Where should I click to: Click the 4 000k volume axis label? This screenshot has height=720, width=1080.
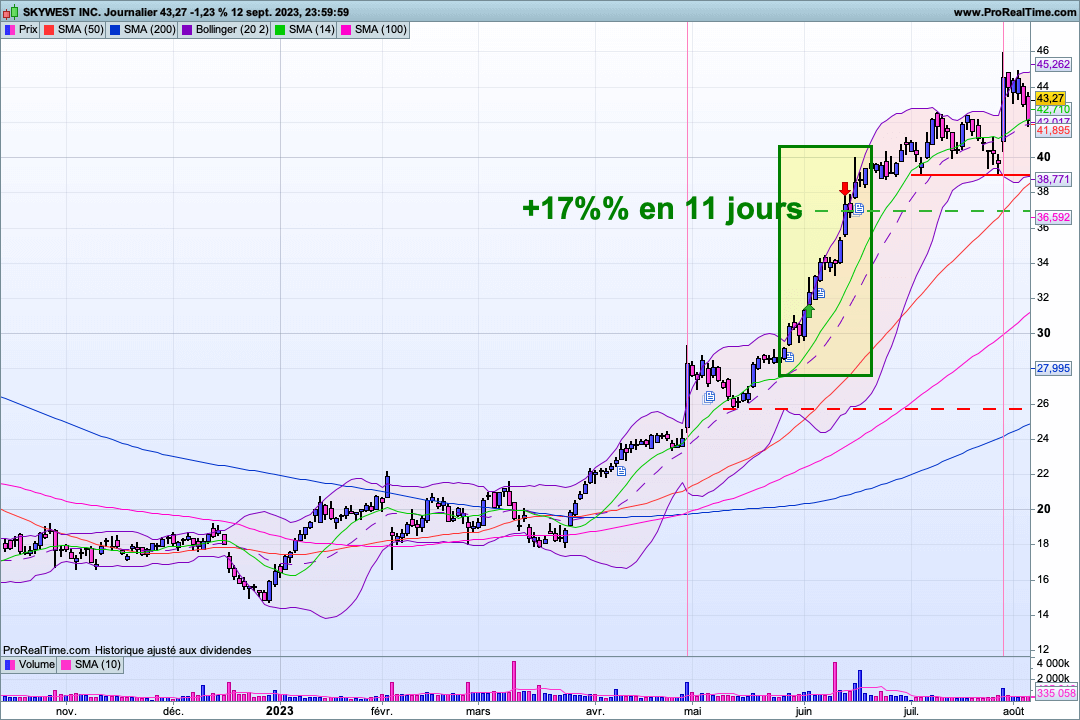tap(1053, 664)
